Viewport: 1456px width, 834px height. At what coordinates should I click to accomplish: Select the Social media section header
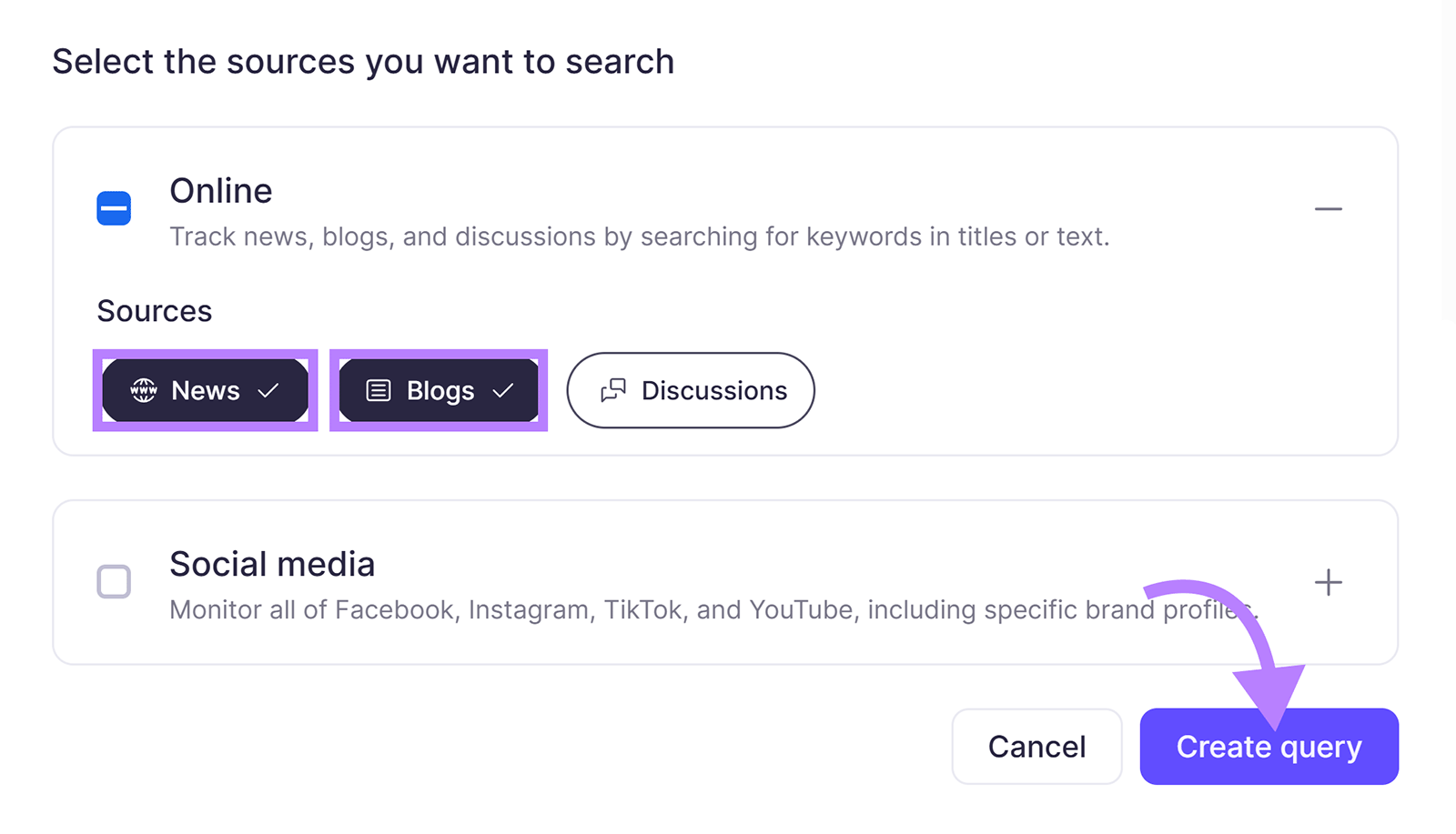[271, 564]
